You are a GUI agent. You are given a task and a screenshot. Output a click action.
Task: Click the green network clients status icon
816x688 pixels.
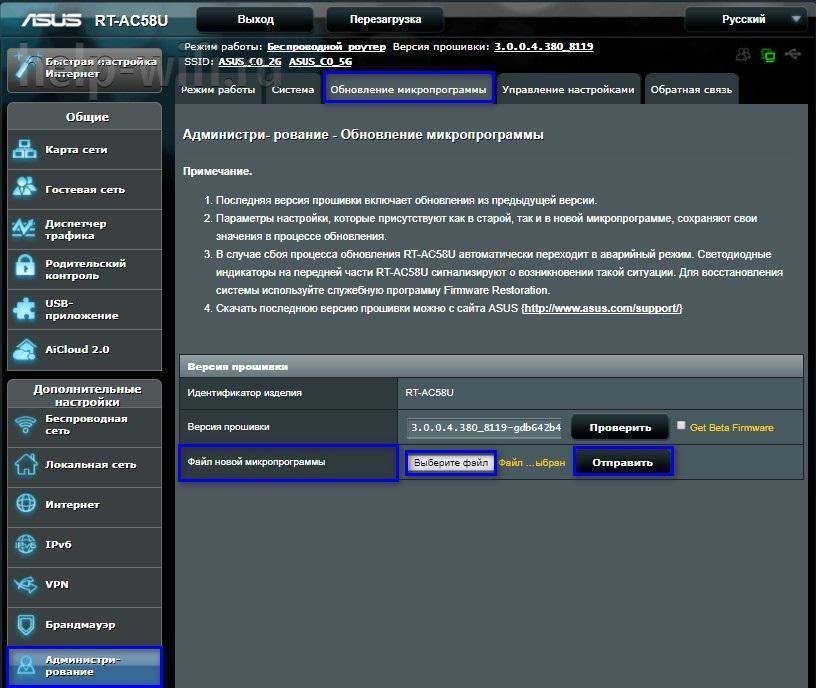coord(768,55)
